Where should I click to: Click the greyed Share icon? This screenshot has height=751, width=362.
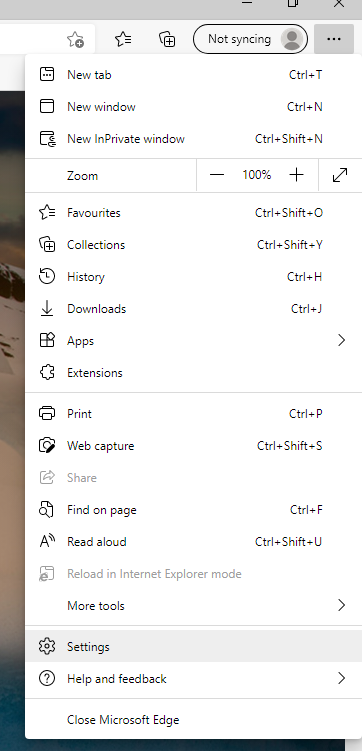point(47,478)
